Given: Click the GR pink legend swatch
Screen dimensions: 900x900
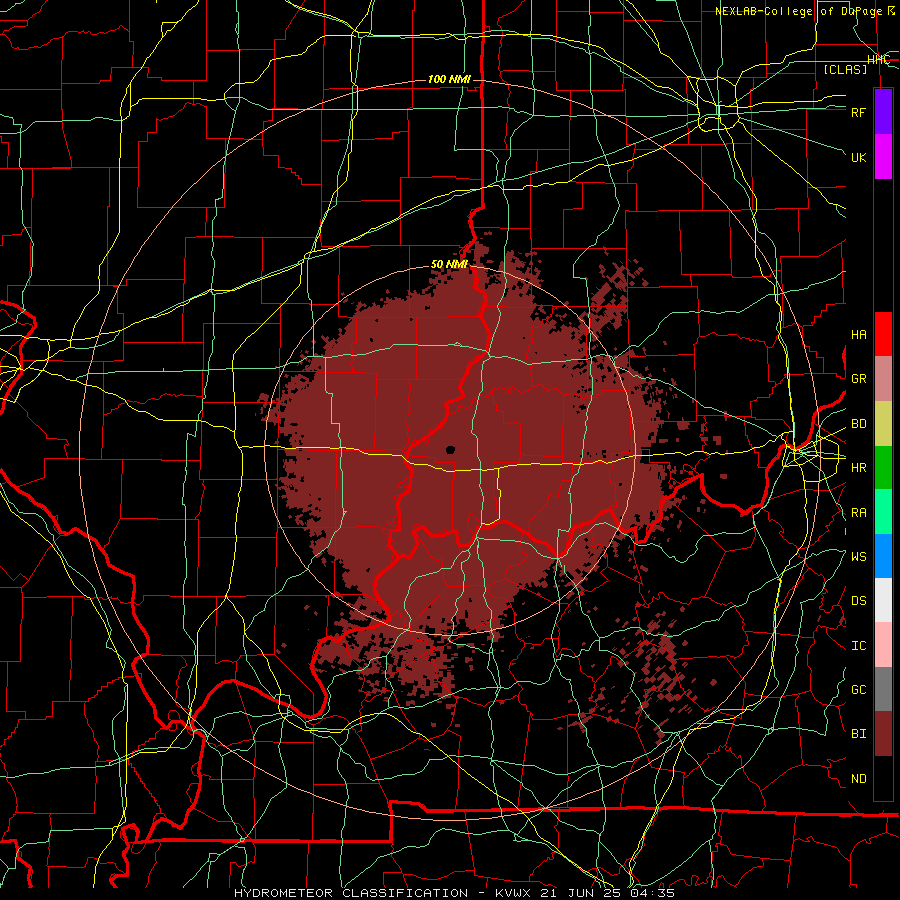Looking at the screenshot, I should (x=883, y=379).
